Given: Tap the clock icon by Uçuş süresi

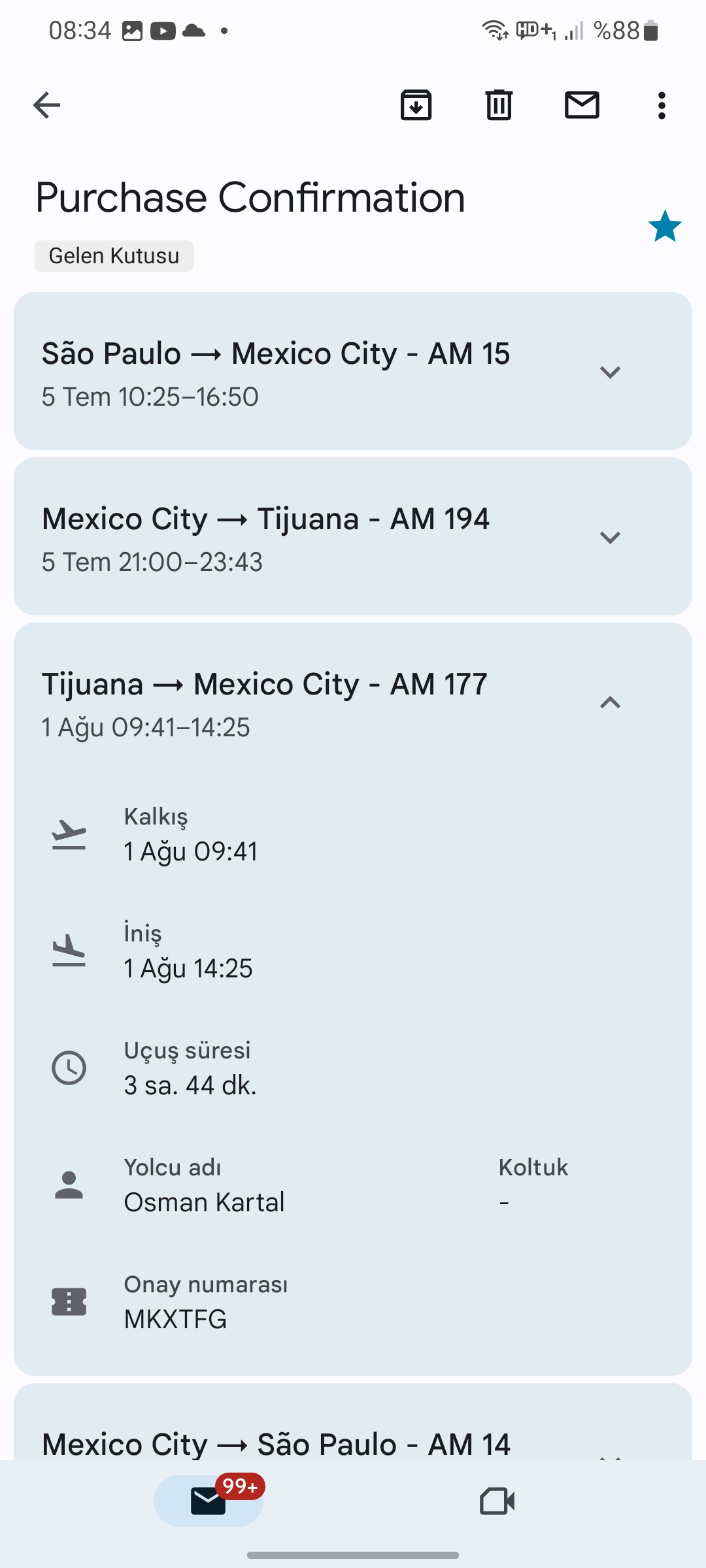Looking at the screenshot, I should point(69,1068).
